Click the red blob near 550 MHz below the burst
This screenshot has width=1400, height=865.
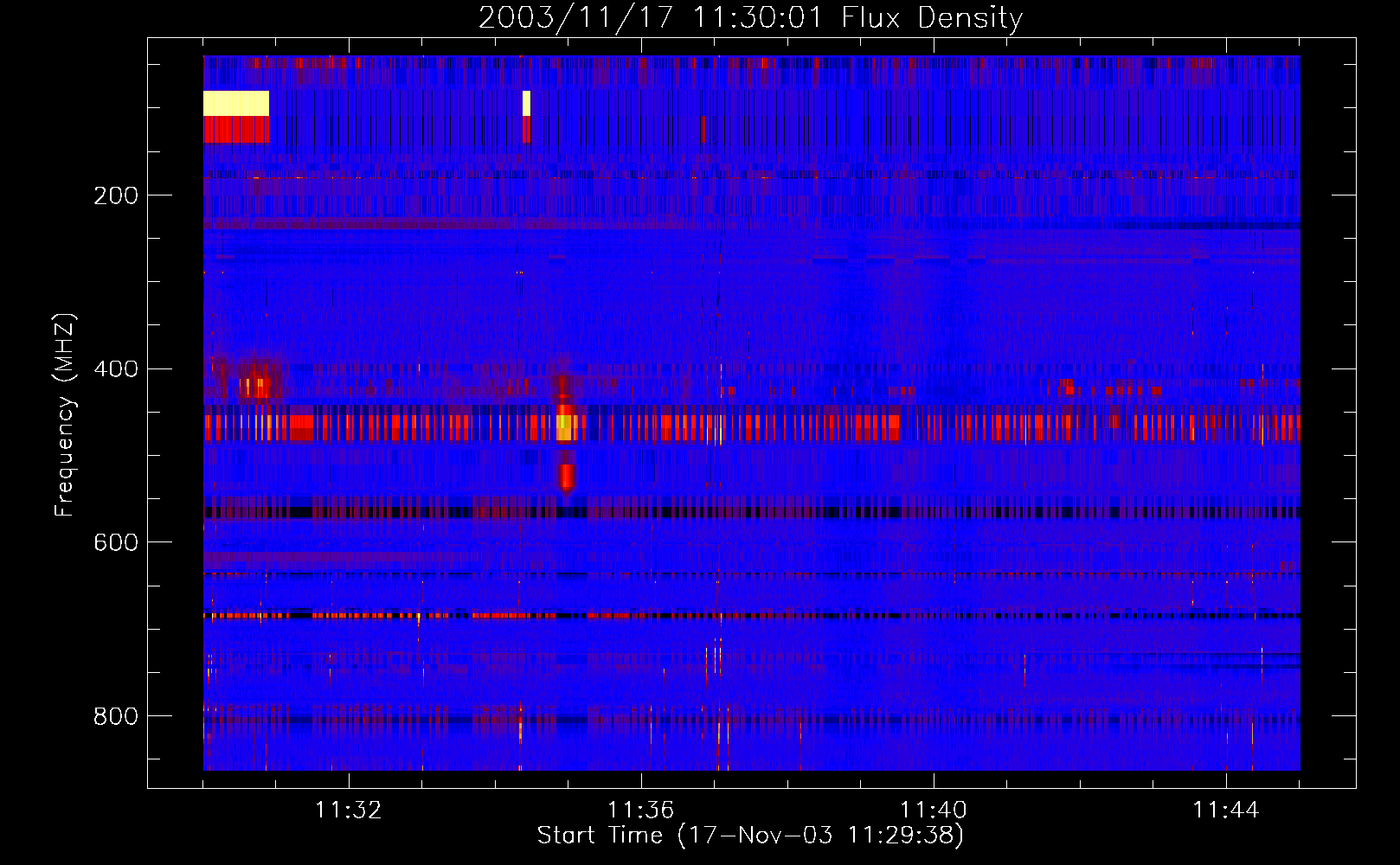(x=567, y=477)
